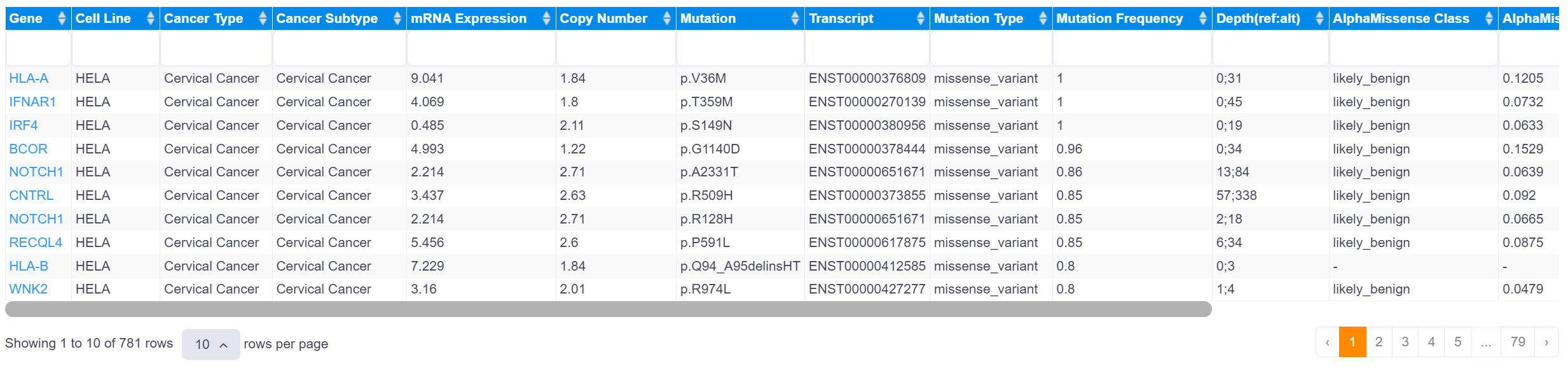Open the IFNAR1 gene link
Screen dimensions: 1568x375
[32, 102]
